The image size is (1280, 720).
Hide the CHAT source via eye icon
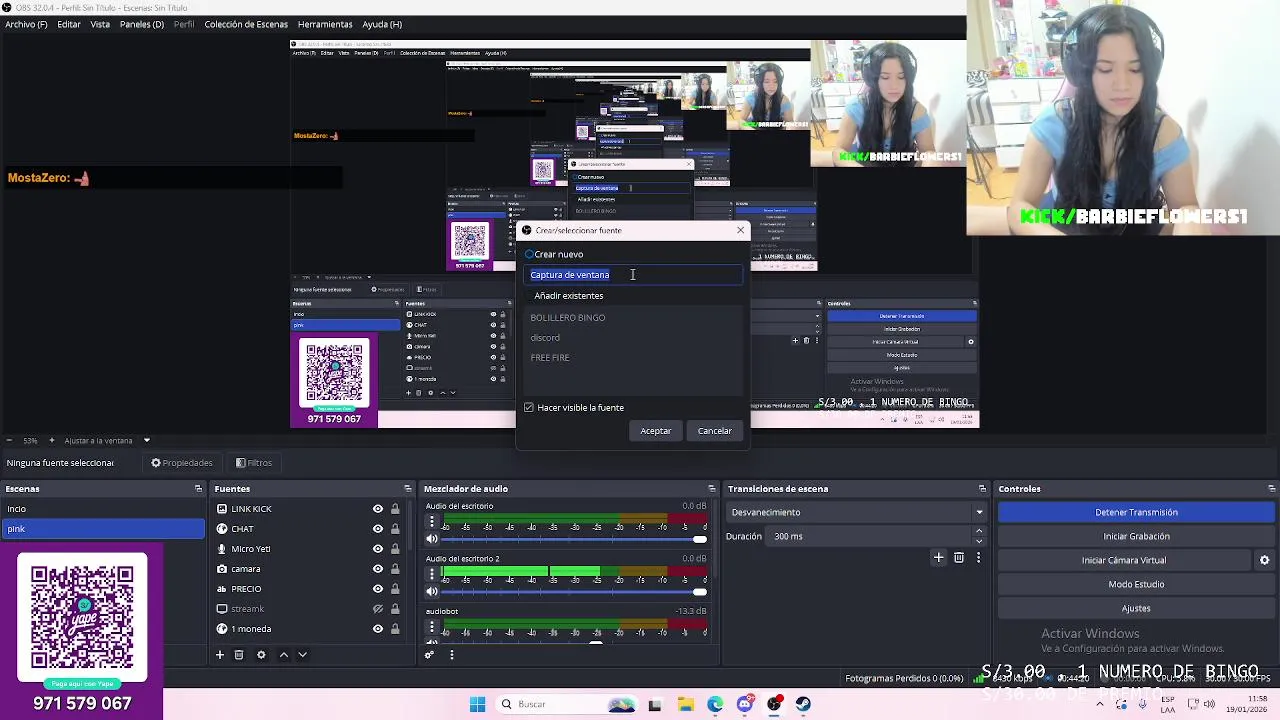[x=378, y=529]
